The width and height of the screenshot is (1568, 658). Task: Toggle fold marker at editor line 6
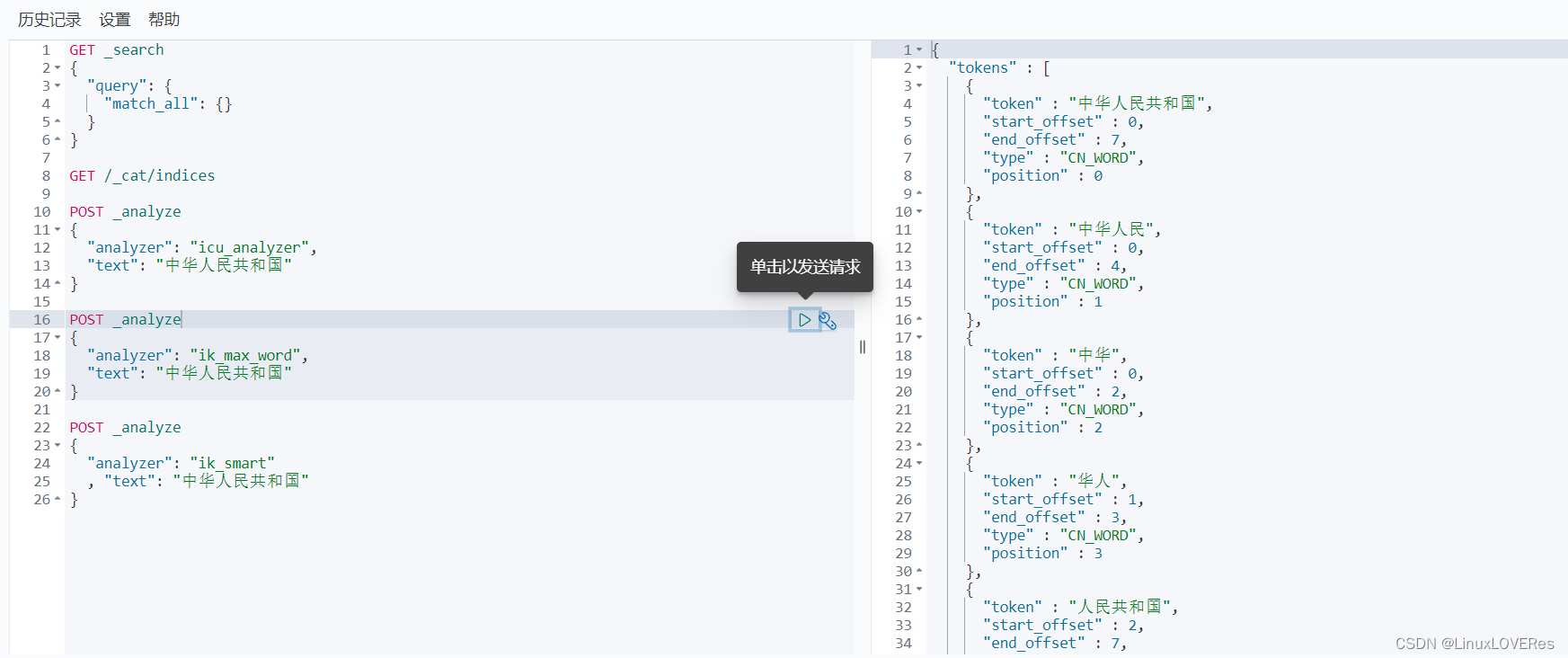click(x=58, y=140)
